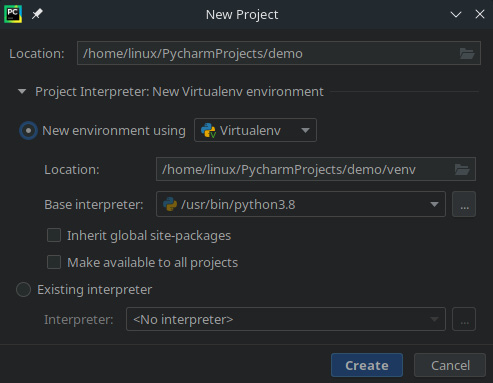
Task: Click ellipsis button next to Base interpreter
Action: tap(464, 204)
